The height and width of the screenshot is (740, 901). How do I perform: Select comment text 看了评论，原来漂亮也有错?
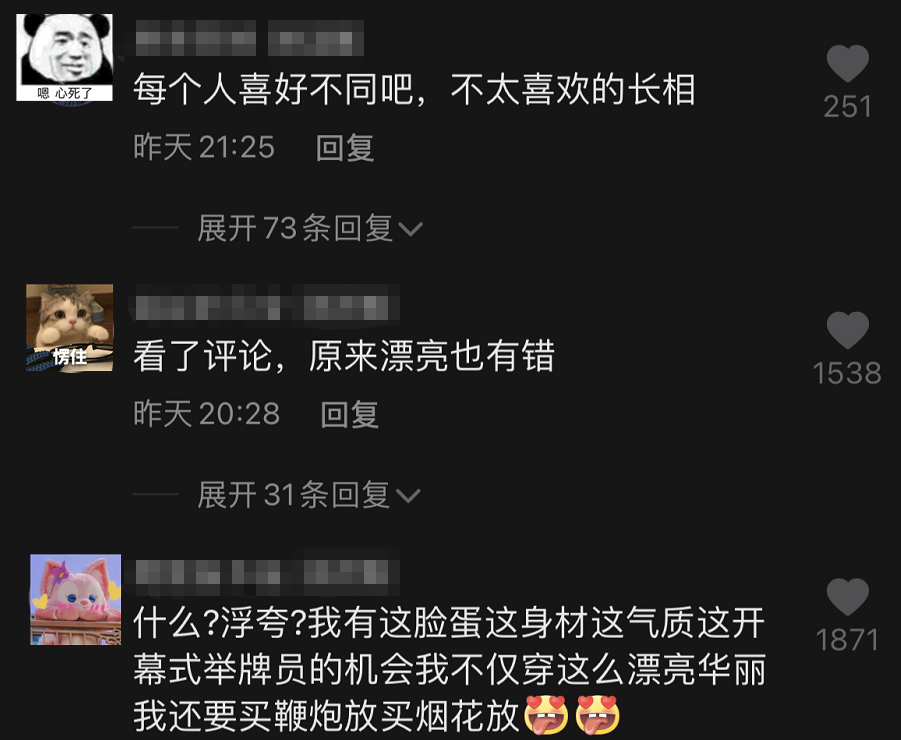(344, 356)
